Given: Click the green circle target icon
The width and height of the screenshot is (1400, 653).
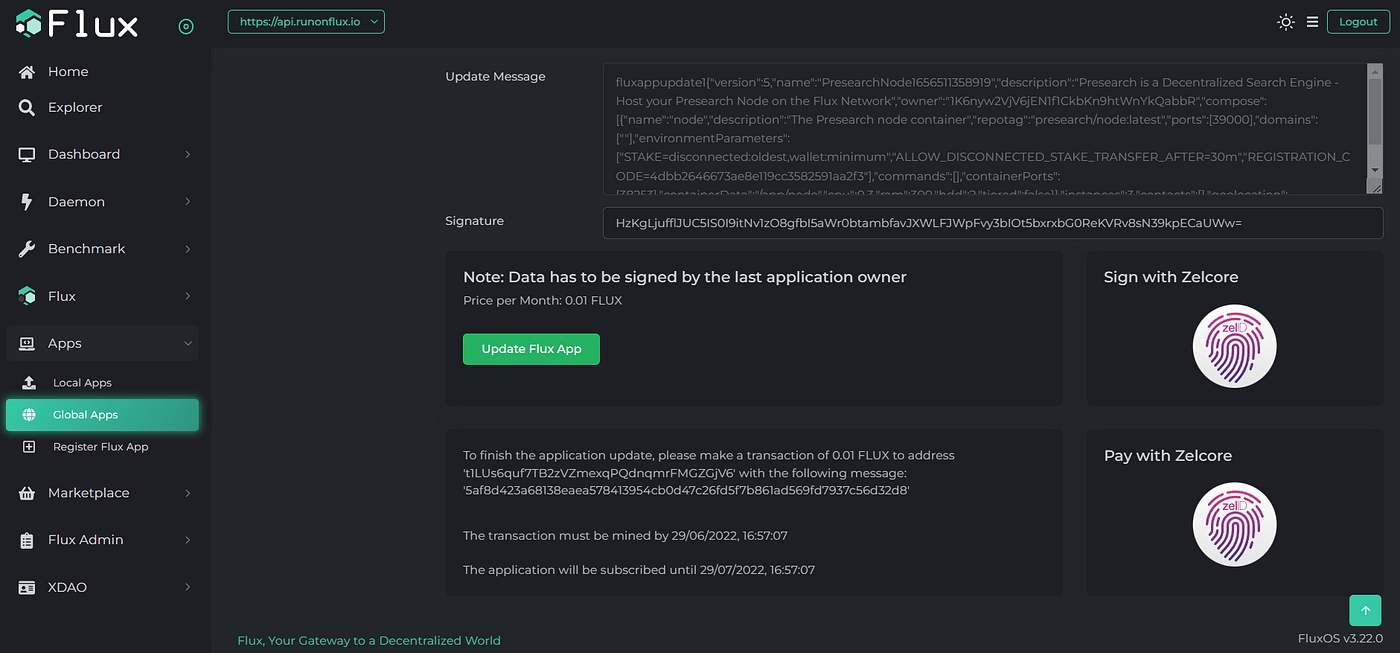Looking at the screenshot, I should click(186, 26).
